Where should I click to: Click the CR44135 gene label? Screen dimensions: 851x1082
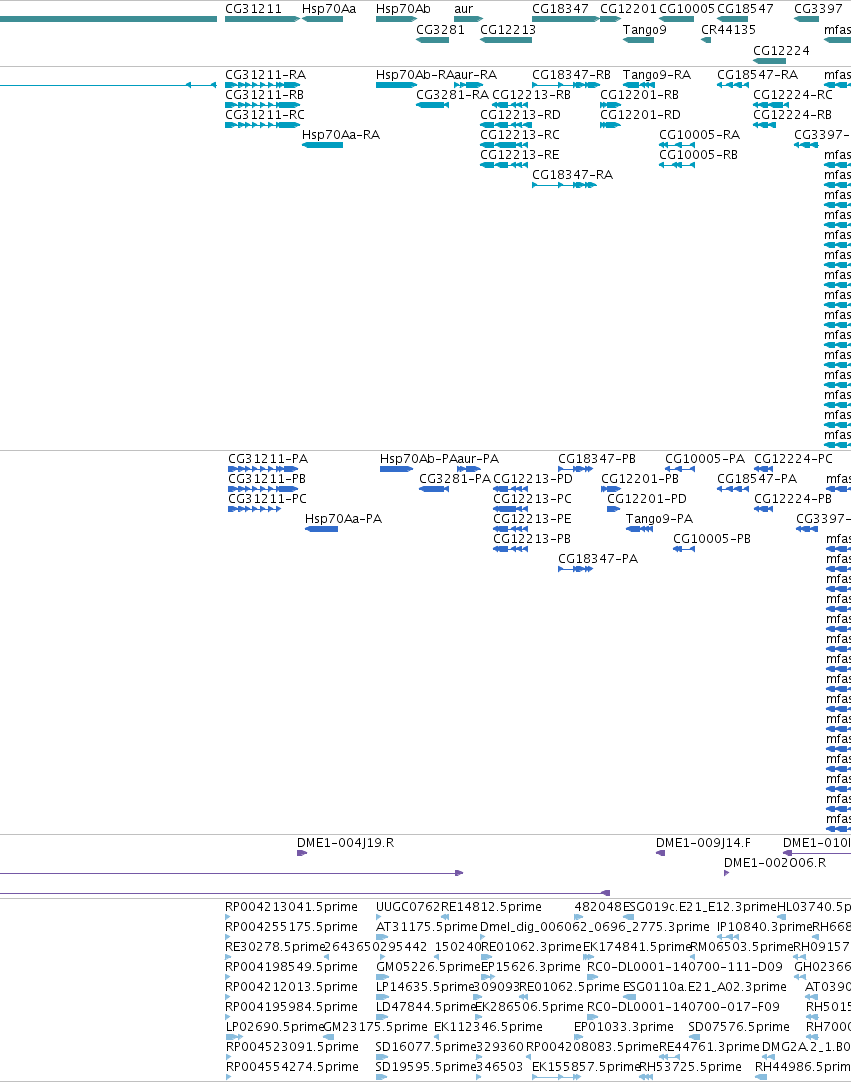tap(728, 30)
